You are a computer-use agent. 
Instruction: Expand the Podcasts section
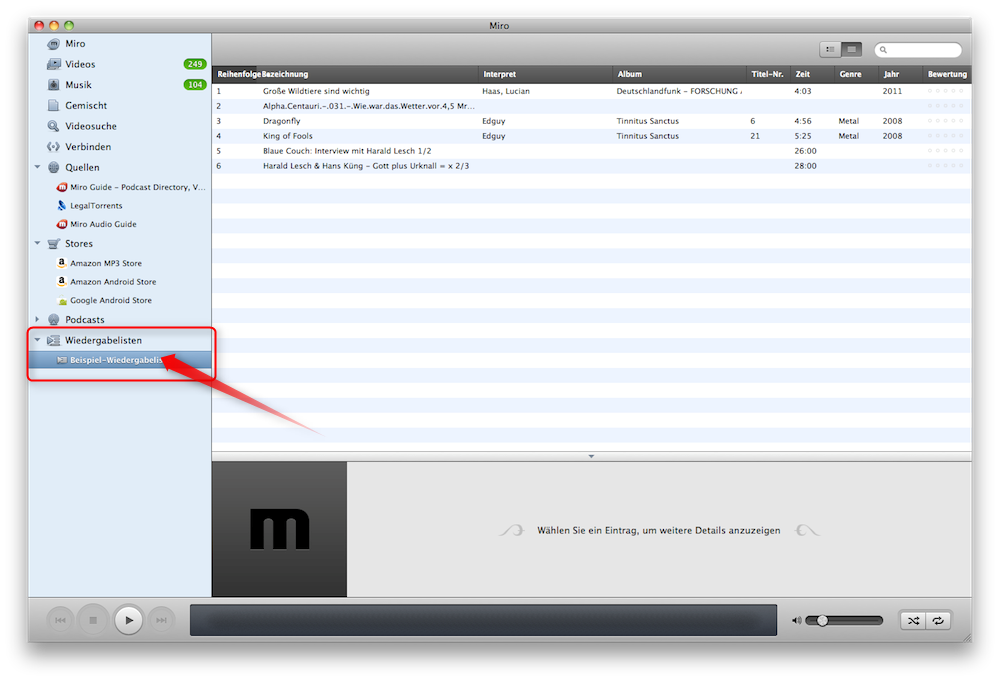click(x=38, y=320)
